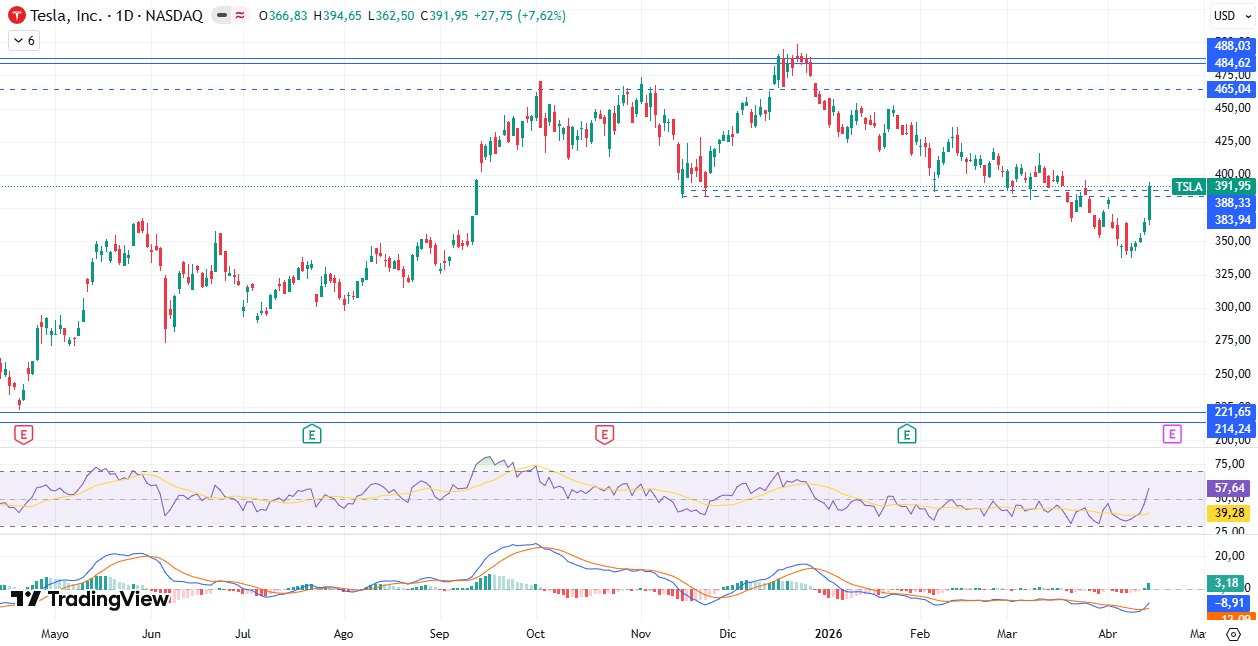Click the purple RSI value label 57,64
The width and height of the screenshot is (1258, 646).
coord(1231,489)
